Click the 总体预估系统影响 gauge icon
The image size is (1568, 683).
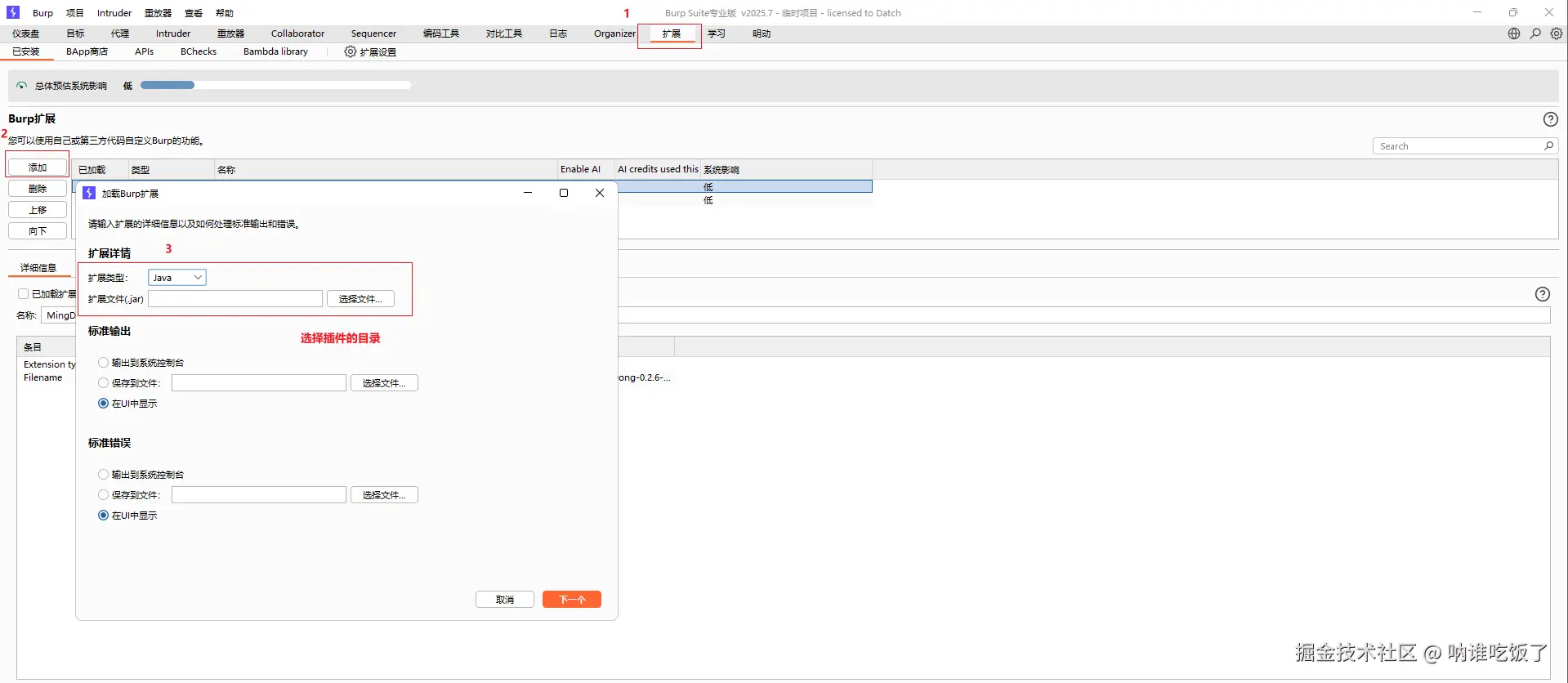click(x=21, y=85)
